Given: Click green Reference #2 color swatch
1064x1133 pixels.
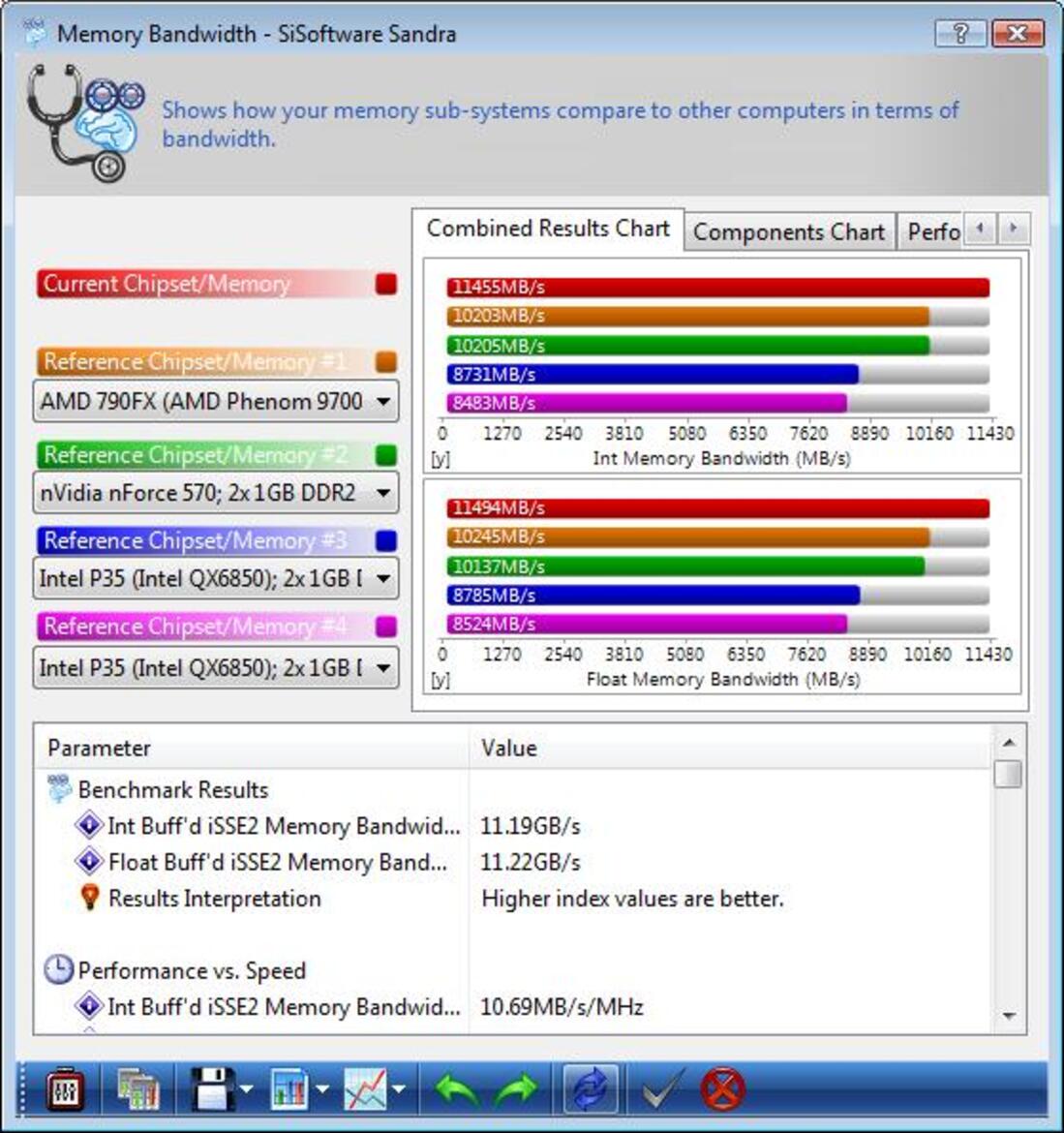Looking at the screenshot, I should (x=386, y=455).
